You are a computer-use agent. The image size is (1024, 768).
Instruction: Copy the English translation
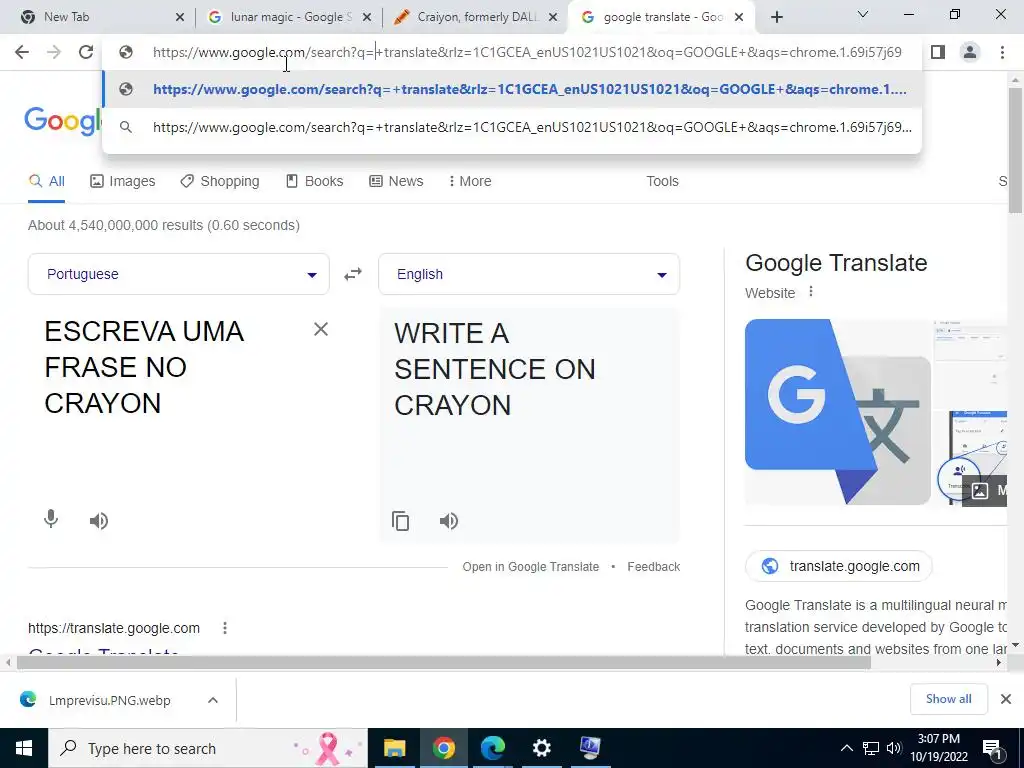(x=400, y=520)
